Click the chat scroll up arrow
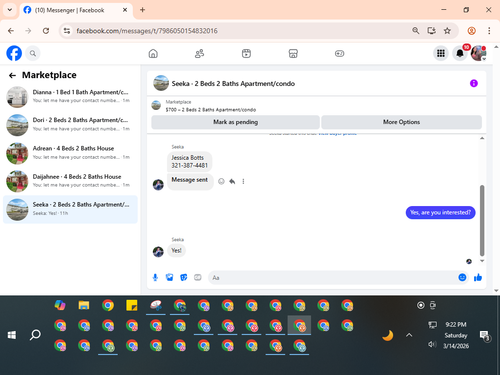Screen dimensions: 500x375 tap(482, 138)
